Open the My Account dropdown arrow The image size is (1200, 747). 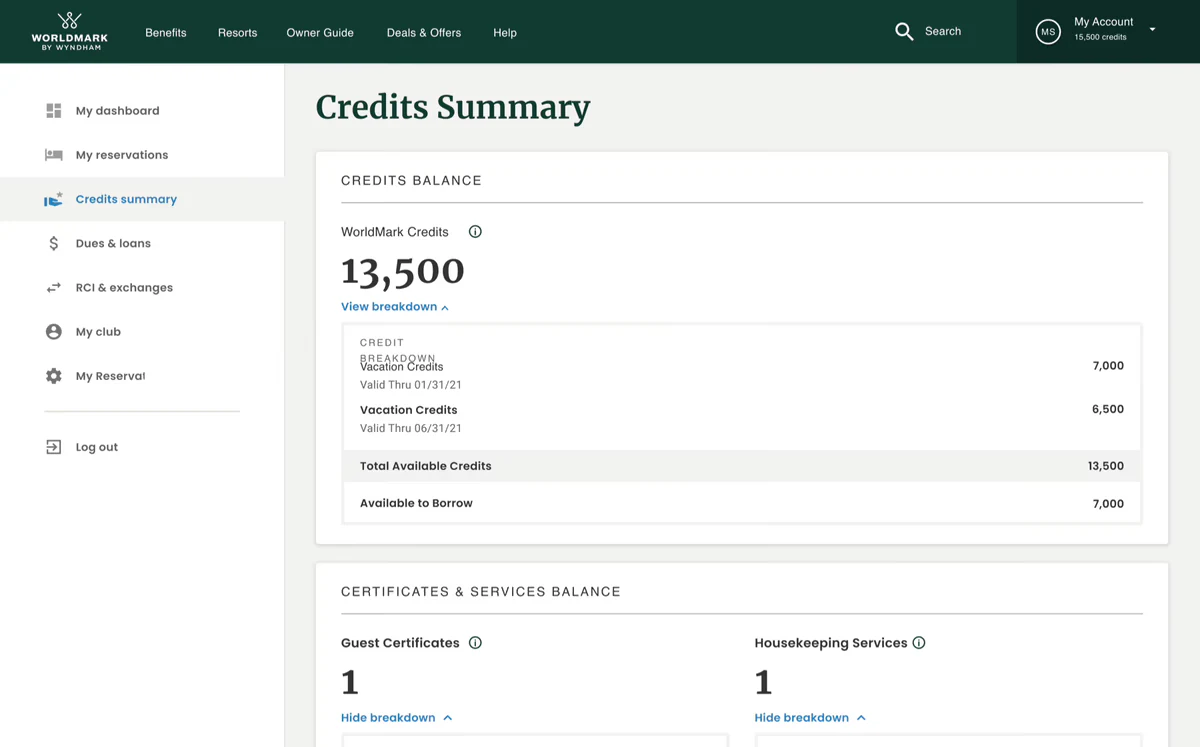click(x=1152, y=30)
